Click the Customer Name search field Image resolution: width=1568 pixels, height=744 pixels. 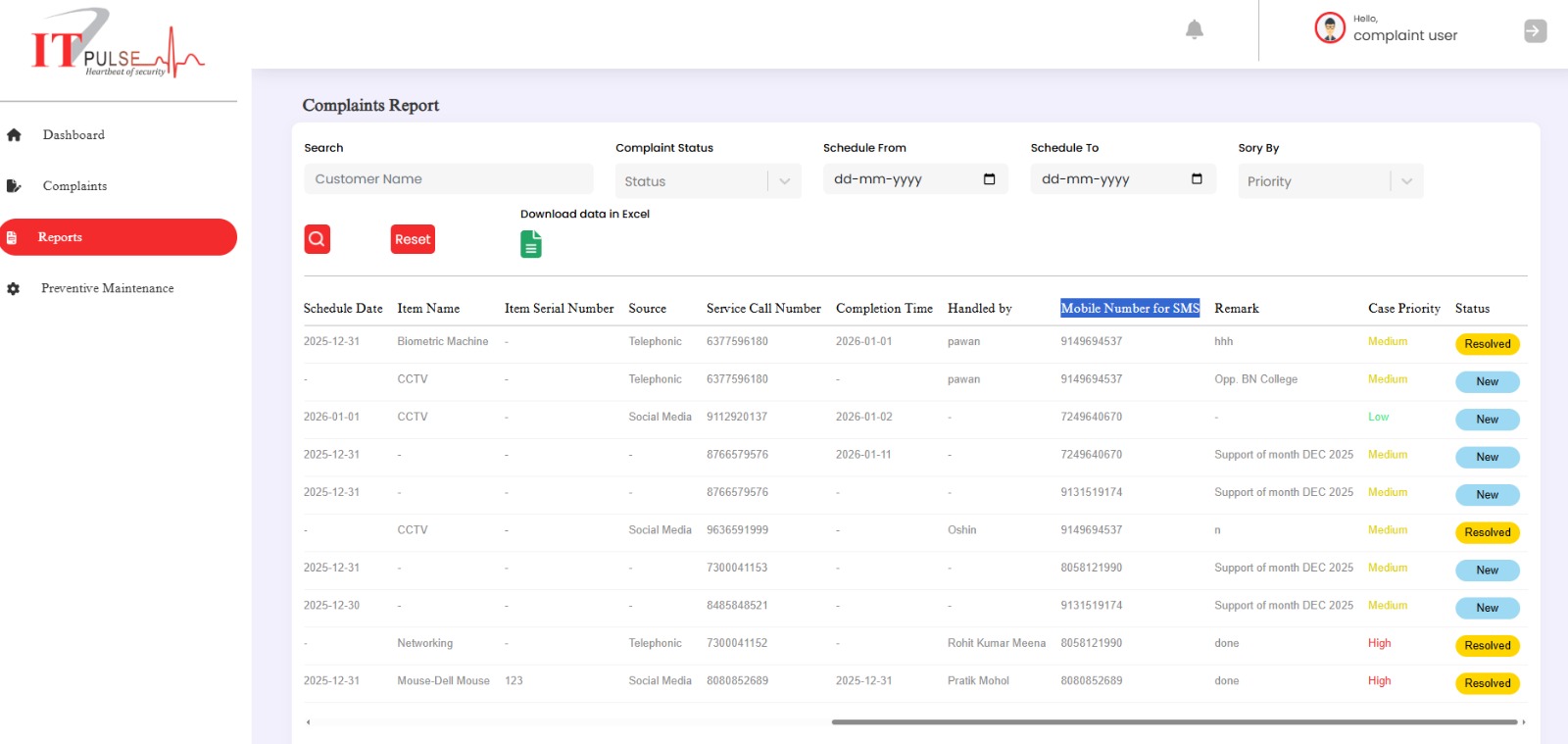click(448, 179)
